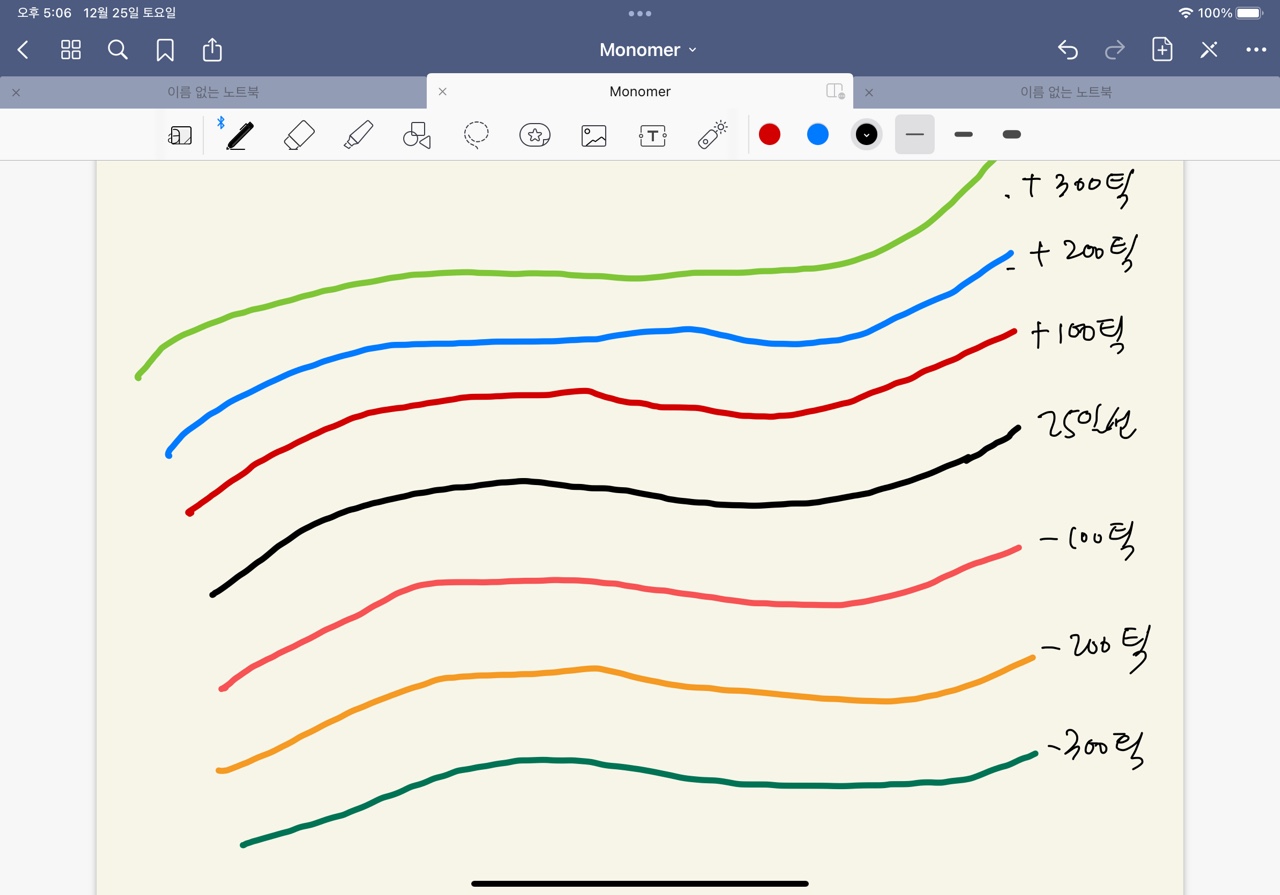
Task: Switch to the left untitled notebook tab
Action: [x=212, y=92]
